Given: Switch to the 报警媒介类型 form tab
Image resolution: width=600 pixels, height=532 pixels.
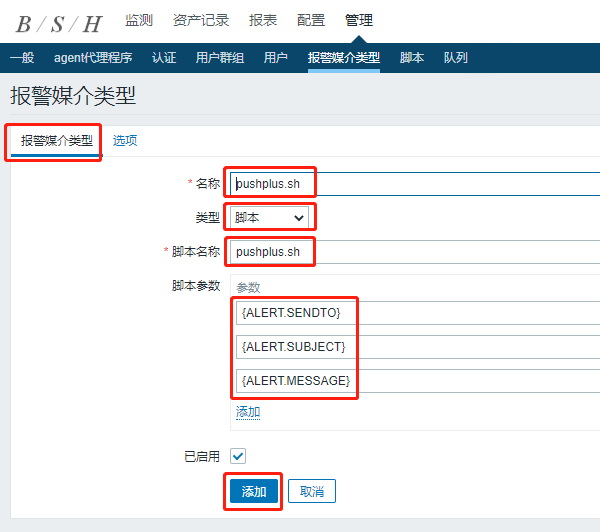Looking at the screenshot, I should 57,141.
